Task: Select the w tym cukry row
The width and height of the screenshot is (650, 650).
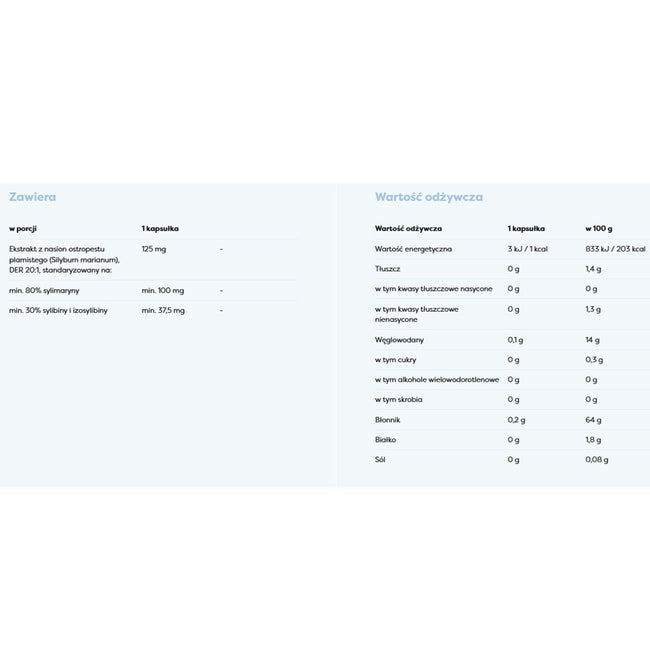Action: click(512, 360)
